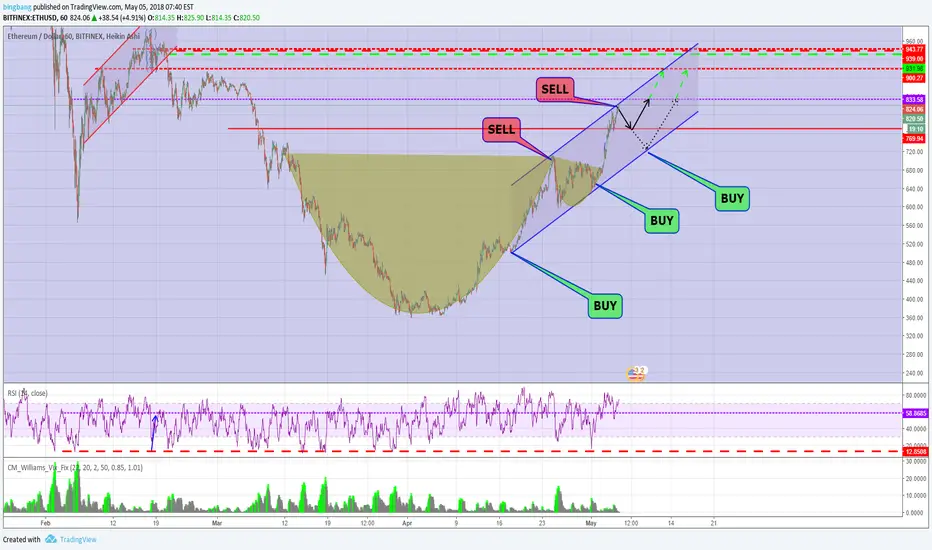The width and height of the screenshot is (932, 550).
Task: Open the bingbang author profile link
Action: coord(17,7)
